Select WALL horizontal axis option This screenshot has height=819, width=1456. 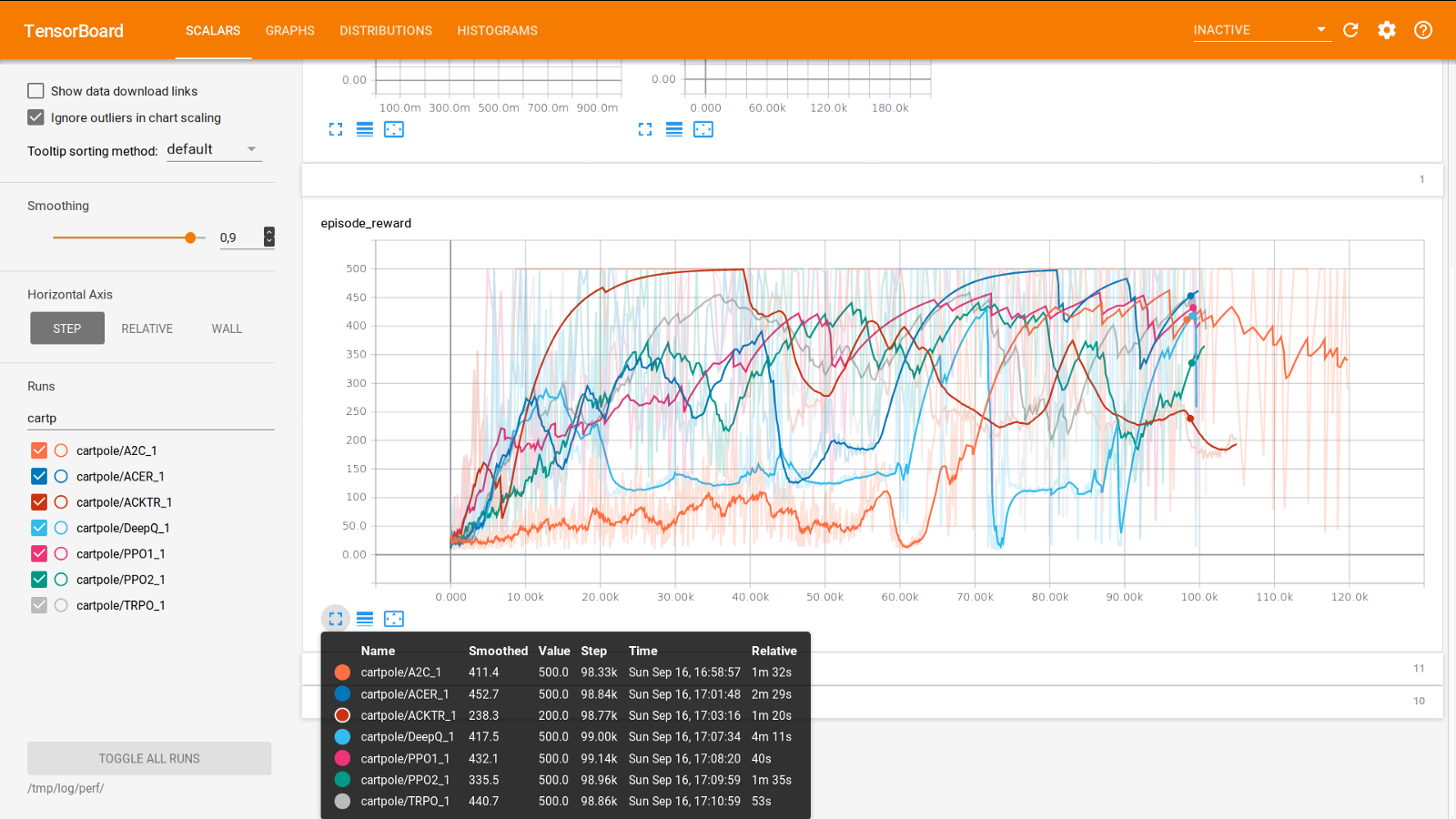[x=227, y=329]
